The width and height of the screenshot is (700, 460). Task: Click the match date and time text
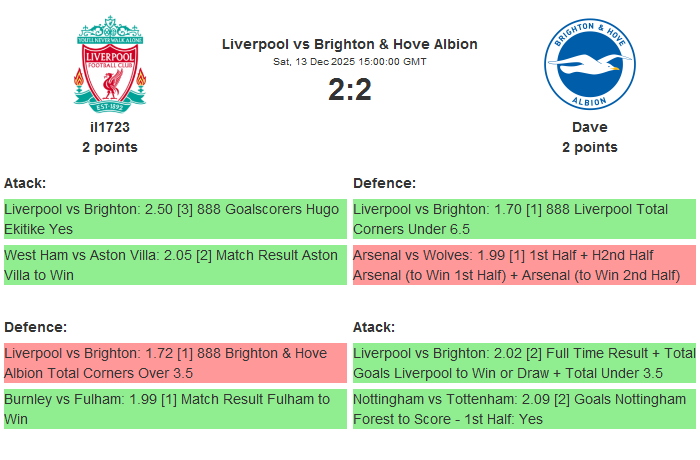point(349,62)
